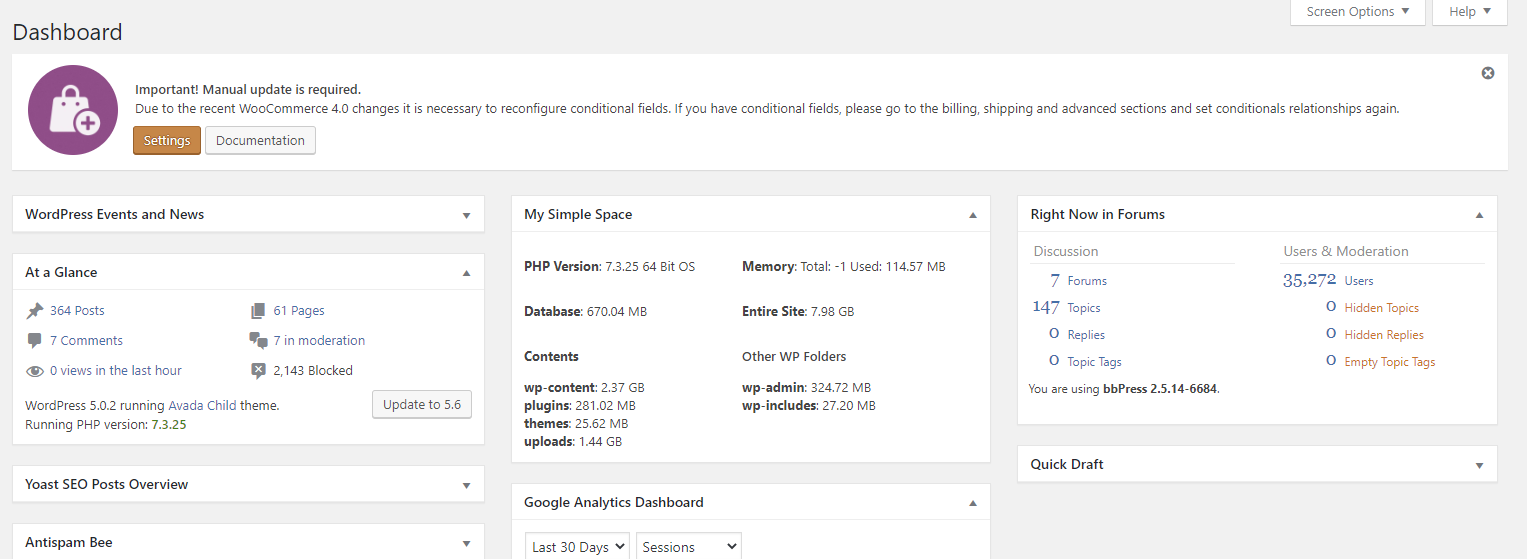Click the eye icon for views last hour
The height and width of the screenshot is (559, 1527).
click(35, 371)
